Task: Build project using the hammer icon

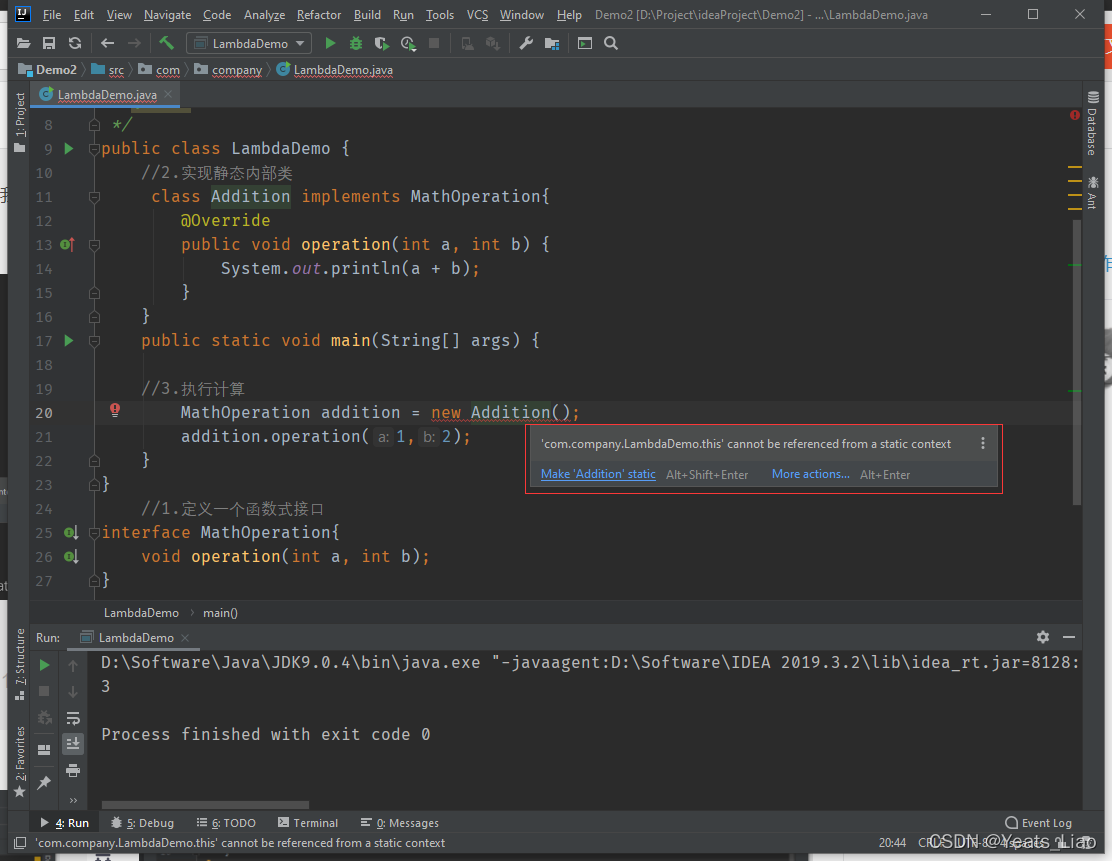Action: pyautogui.click(x=167, y=43)
